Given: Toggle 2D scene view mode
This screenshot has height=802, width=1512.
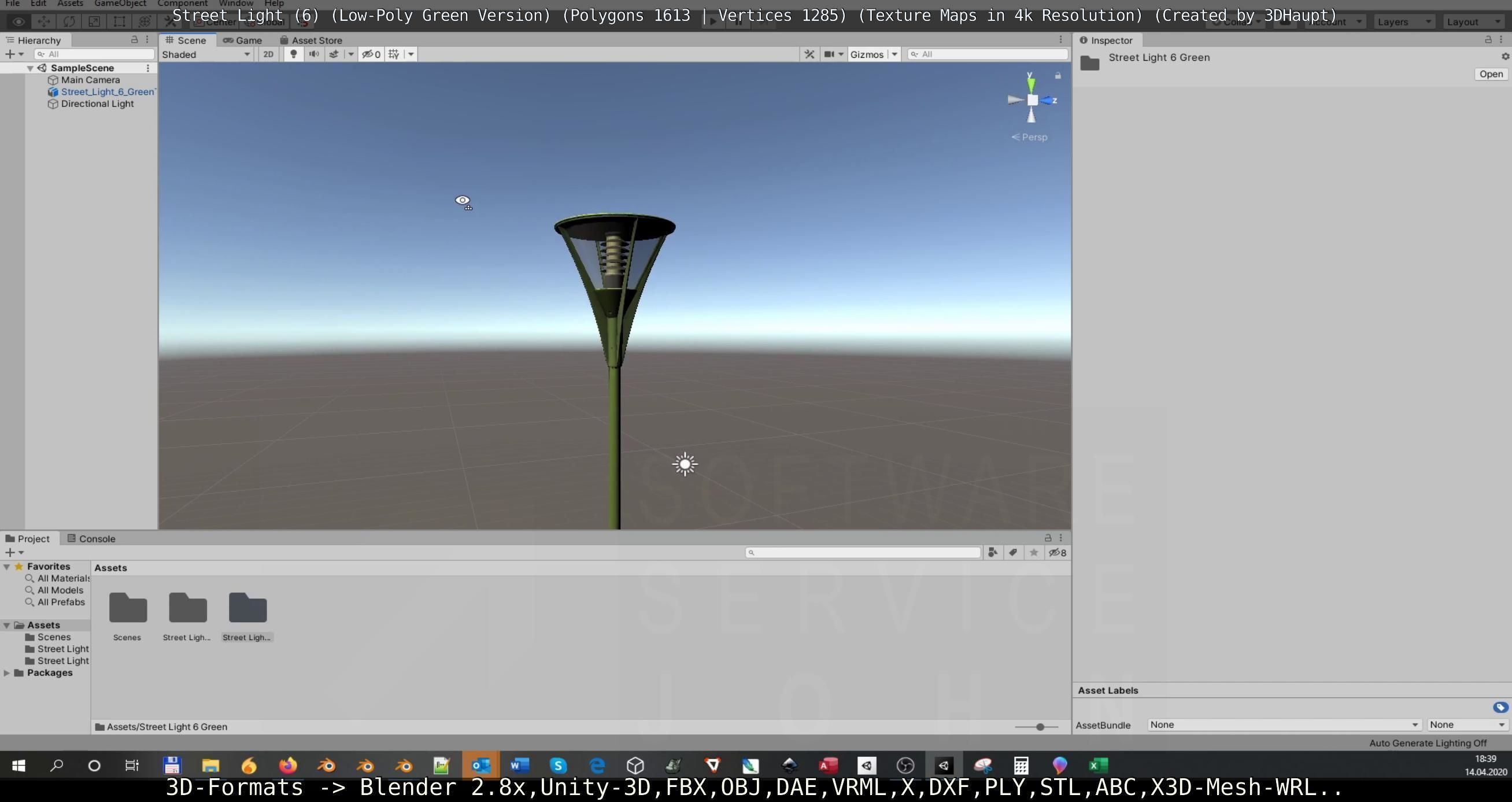Looking at the screenshot, I should (268, 54).
